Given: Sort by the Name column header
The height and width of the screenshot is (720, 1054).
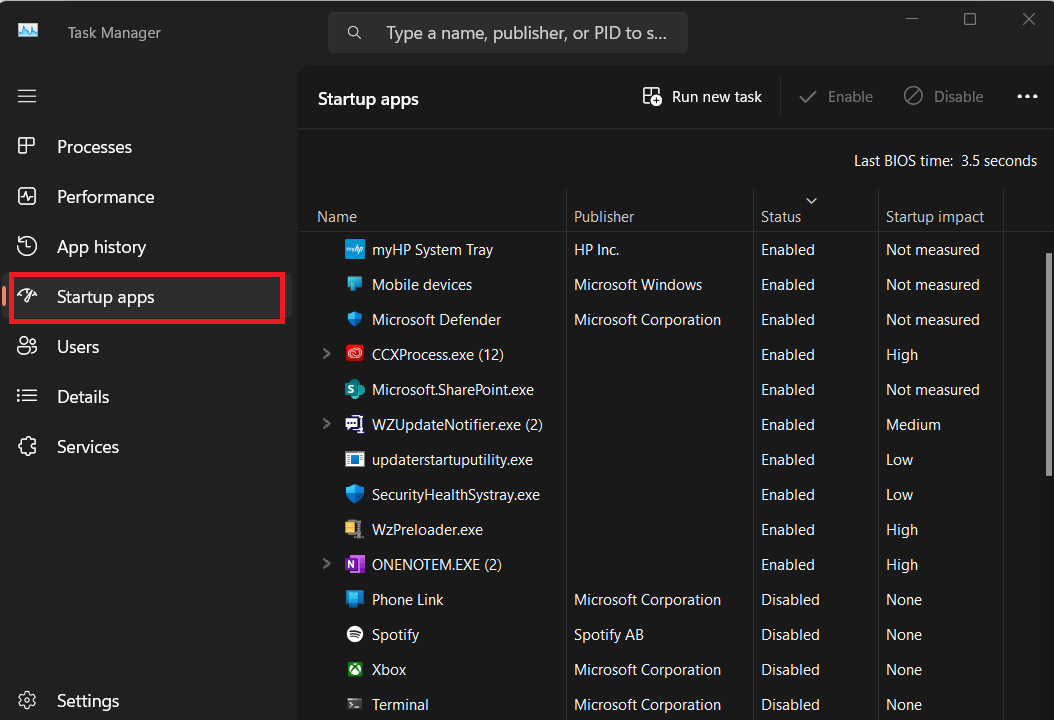Looking at the screenshot, I should (x=337, y=216).
